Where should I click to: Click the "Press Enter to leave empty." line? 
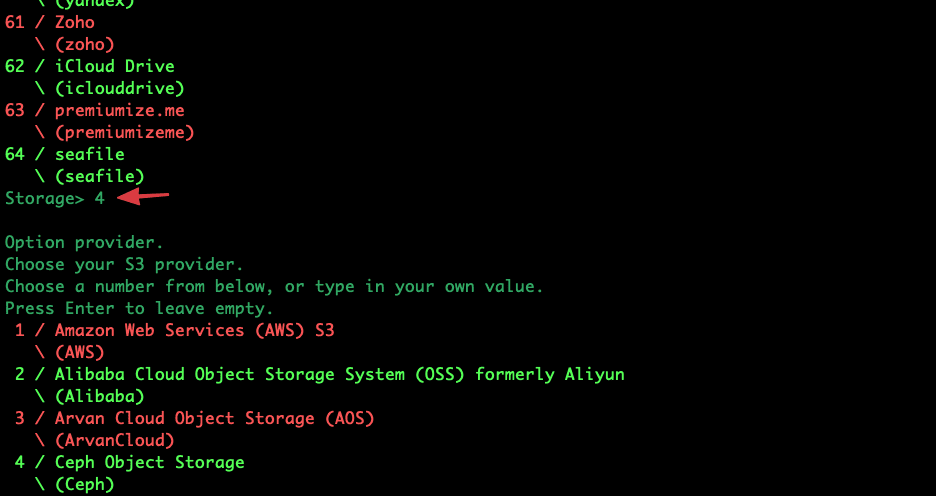139,308
